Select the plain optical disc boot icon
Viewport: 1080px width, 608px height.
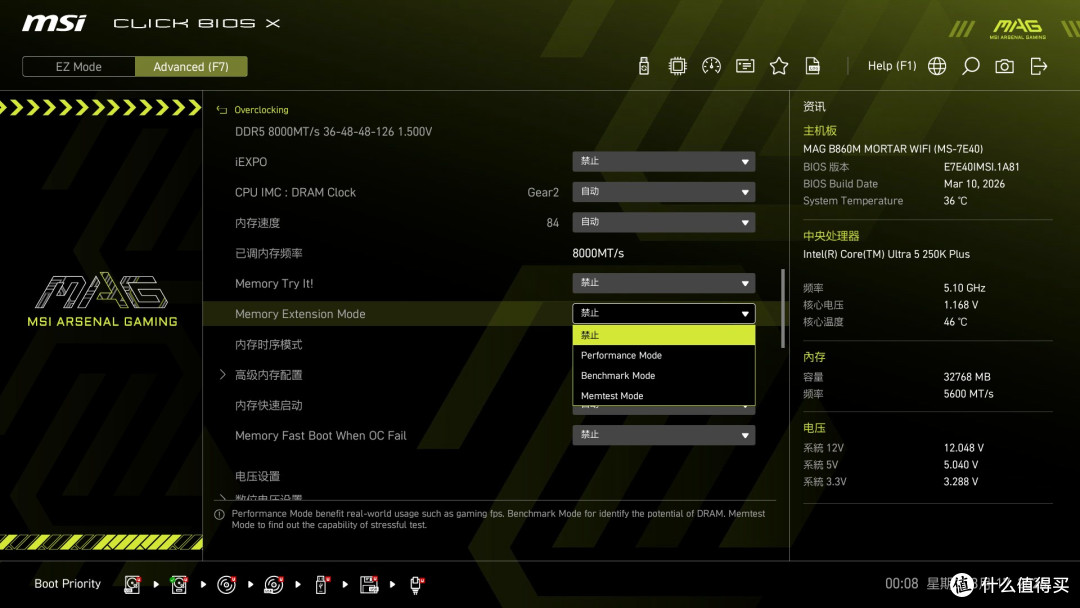(227, 585)
